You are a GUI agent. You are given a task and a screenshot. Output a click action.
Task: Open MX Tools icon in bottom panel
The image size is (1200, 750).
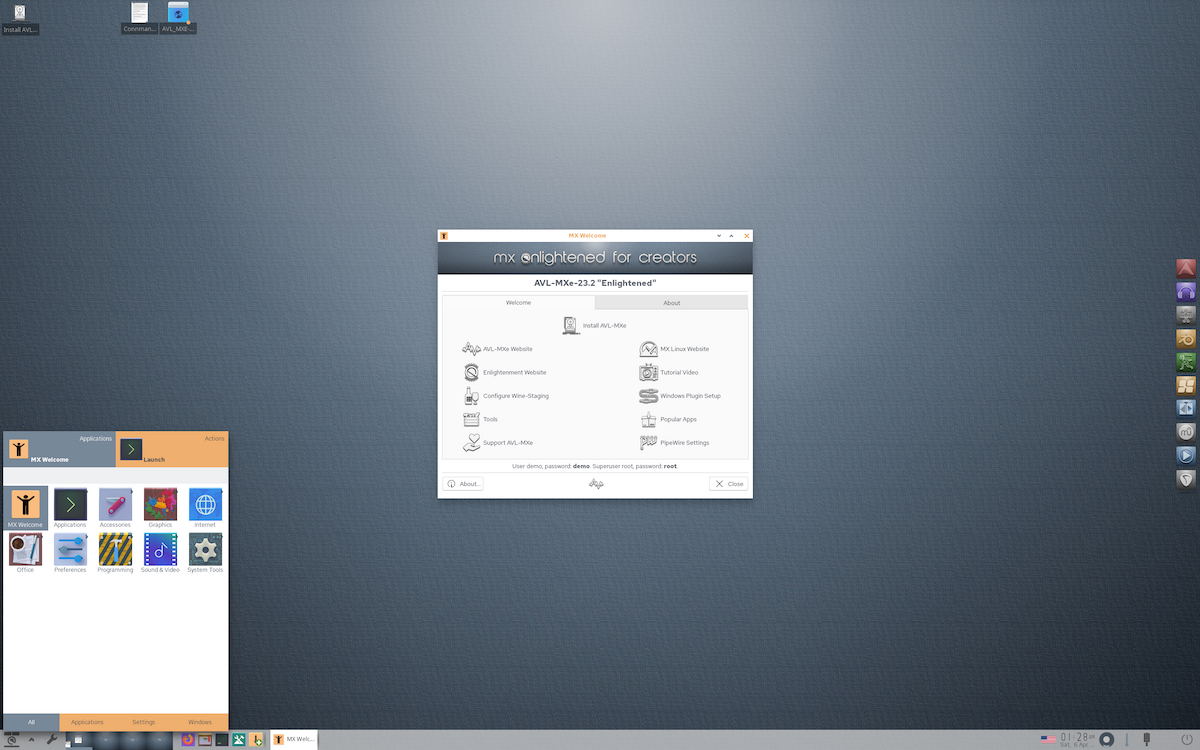(x=240, y=740)
